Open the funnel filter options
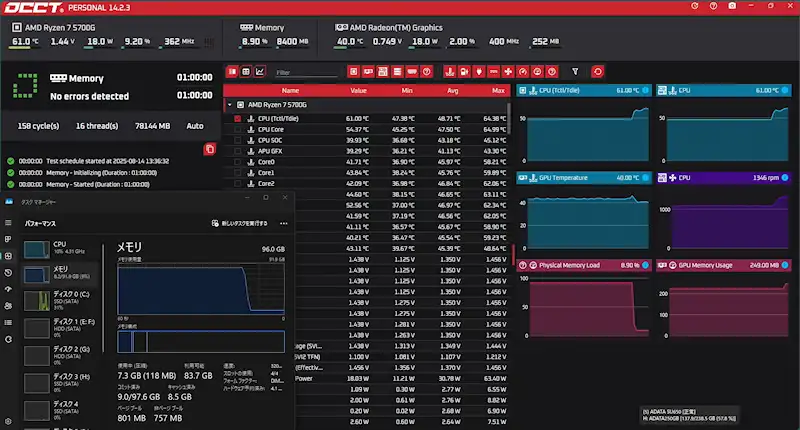800x430 pixels. pyautogui.click(x=575, y=72)
